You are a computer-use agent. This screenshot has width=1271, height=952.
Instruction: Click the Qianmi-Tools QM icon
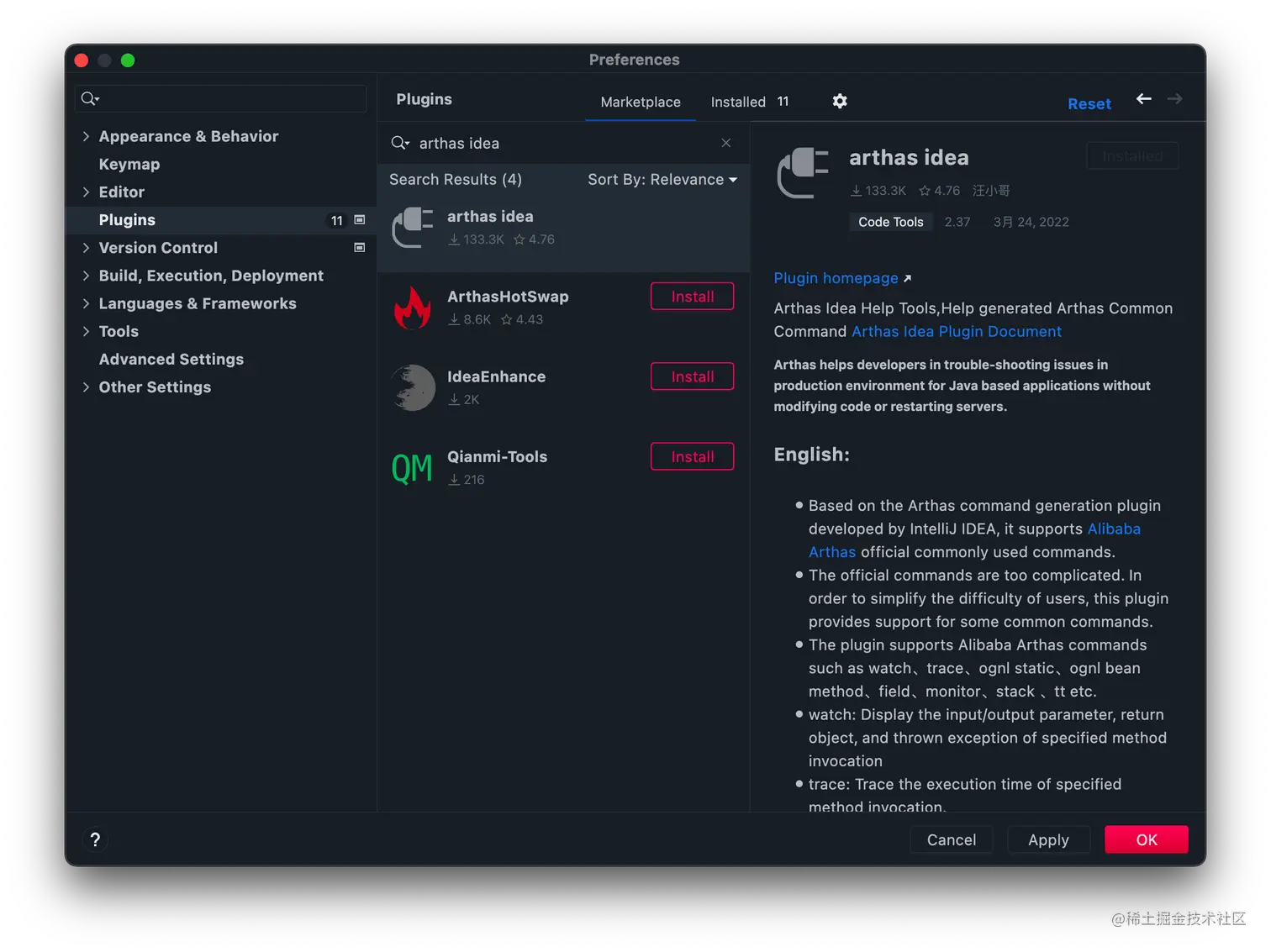(x=412, y=468)
